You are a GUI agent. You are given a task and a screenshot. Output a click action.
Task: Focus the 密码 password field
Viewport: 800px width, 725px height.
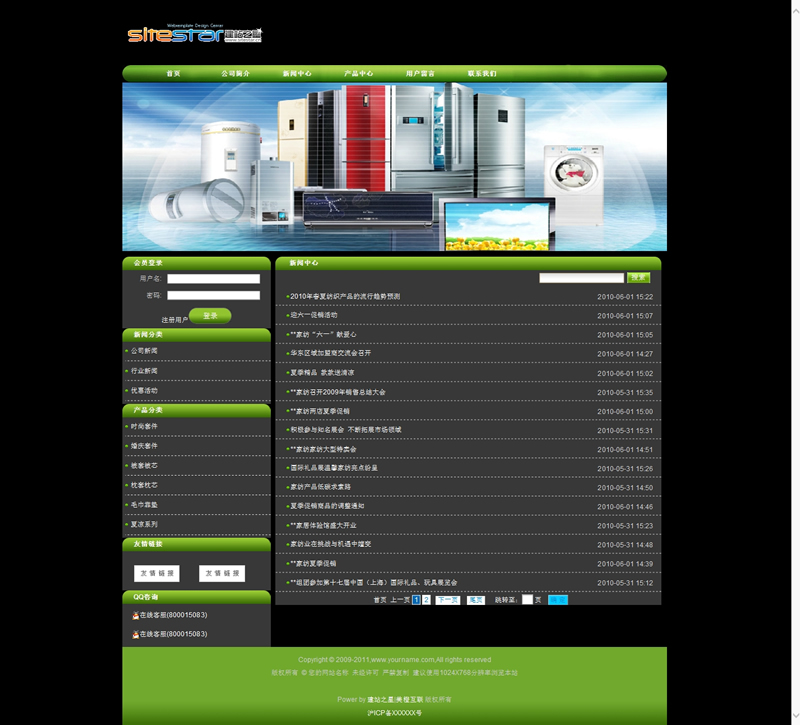pos(213,296)
